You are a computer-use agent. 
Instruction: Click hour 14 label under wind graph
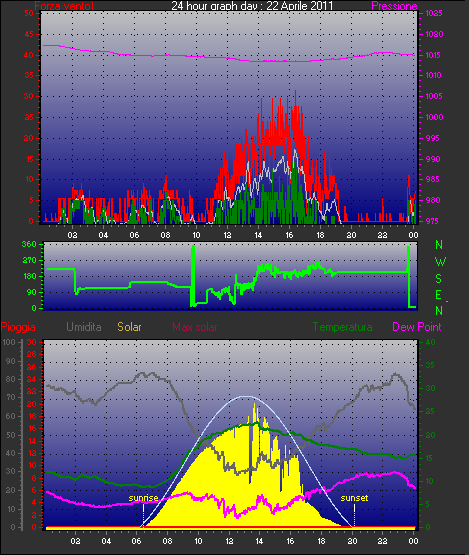point(258,235)
